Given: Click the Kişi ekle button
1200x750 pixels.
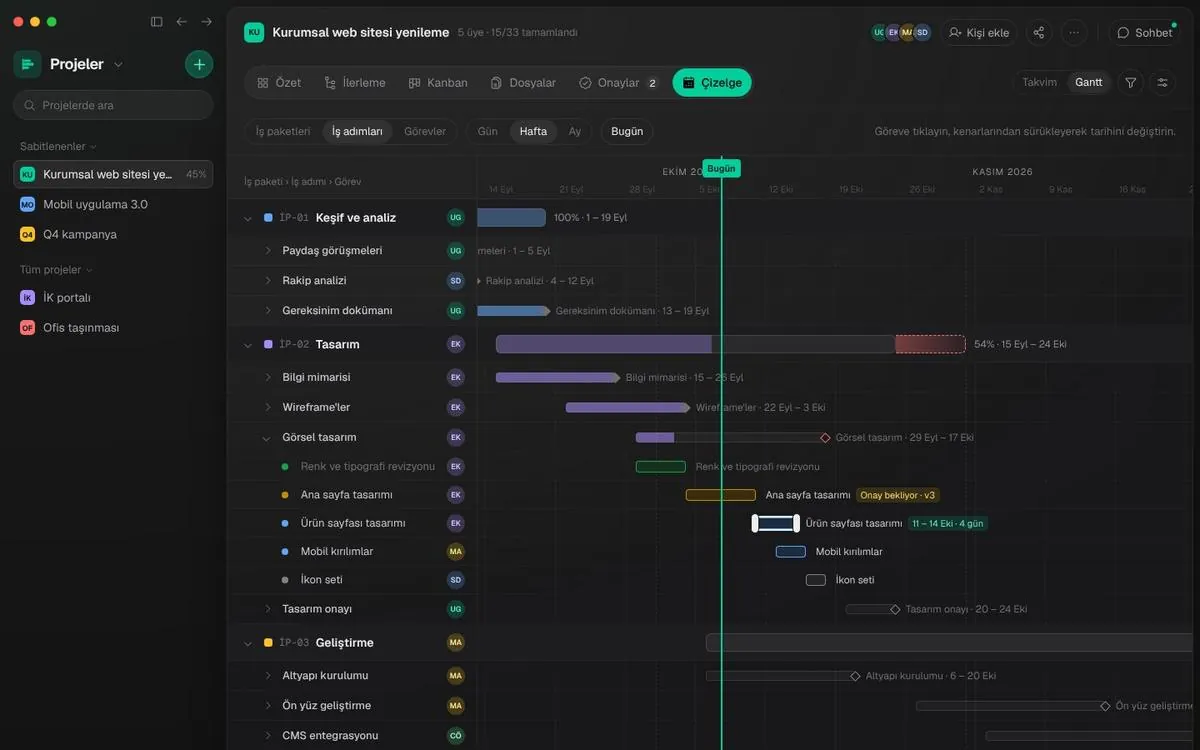Looking at the screenshot, I should 979,32.
